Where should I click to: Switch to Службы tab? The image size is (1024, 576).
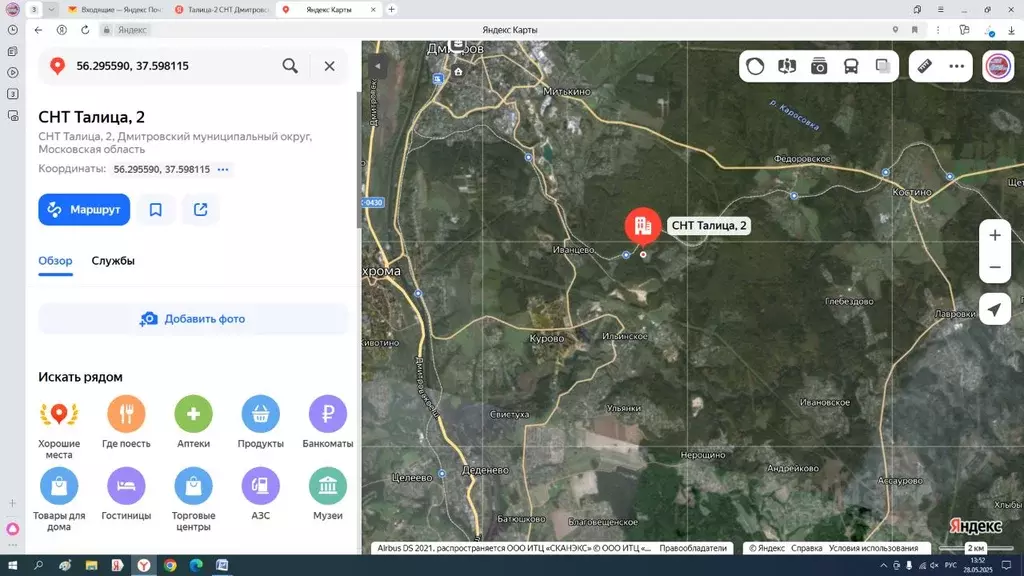pos(113,261)
